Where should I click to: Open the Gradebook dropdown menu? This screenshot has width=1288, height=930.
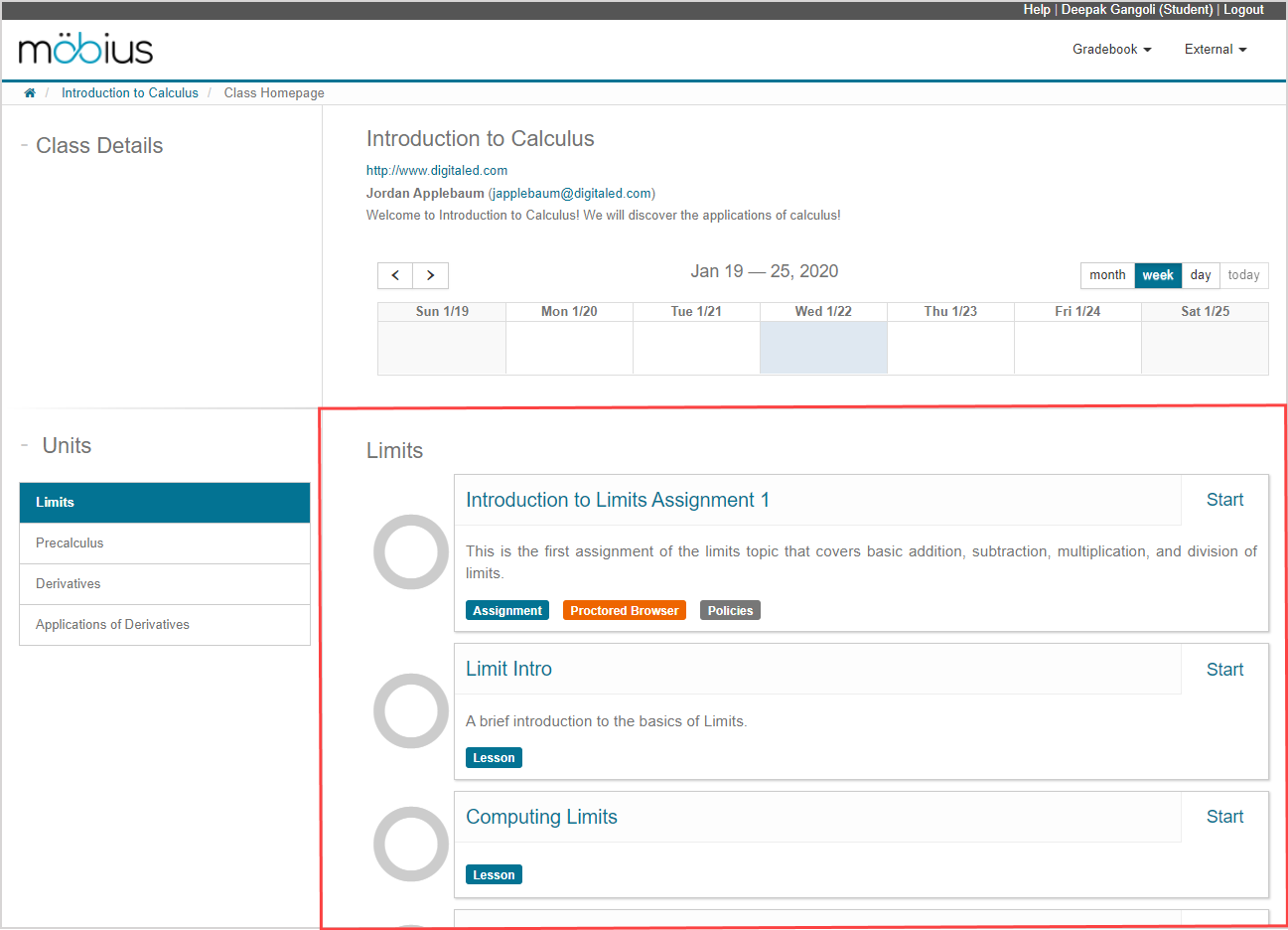click(x=1111, y=50)
